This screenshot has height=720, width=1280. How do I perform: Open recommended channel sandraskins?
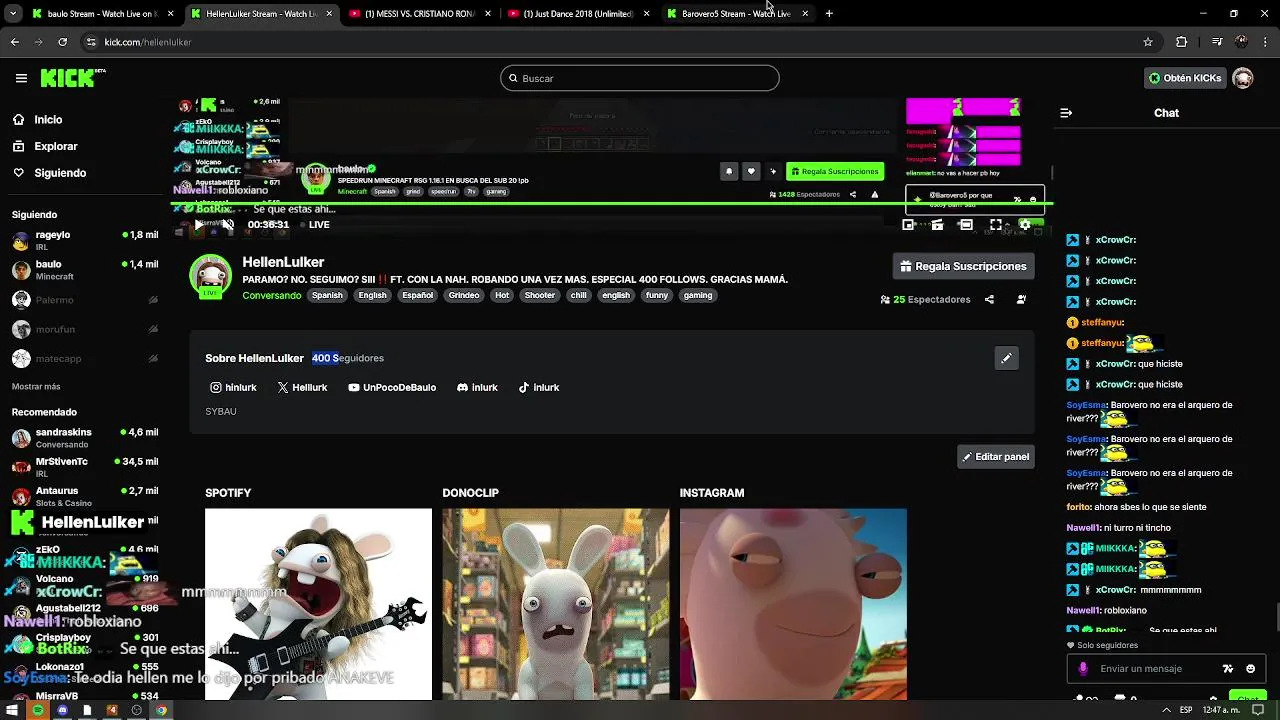[x=85, y=438]
